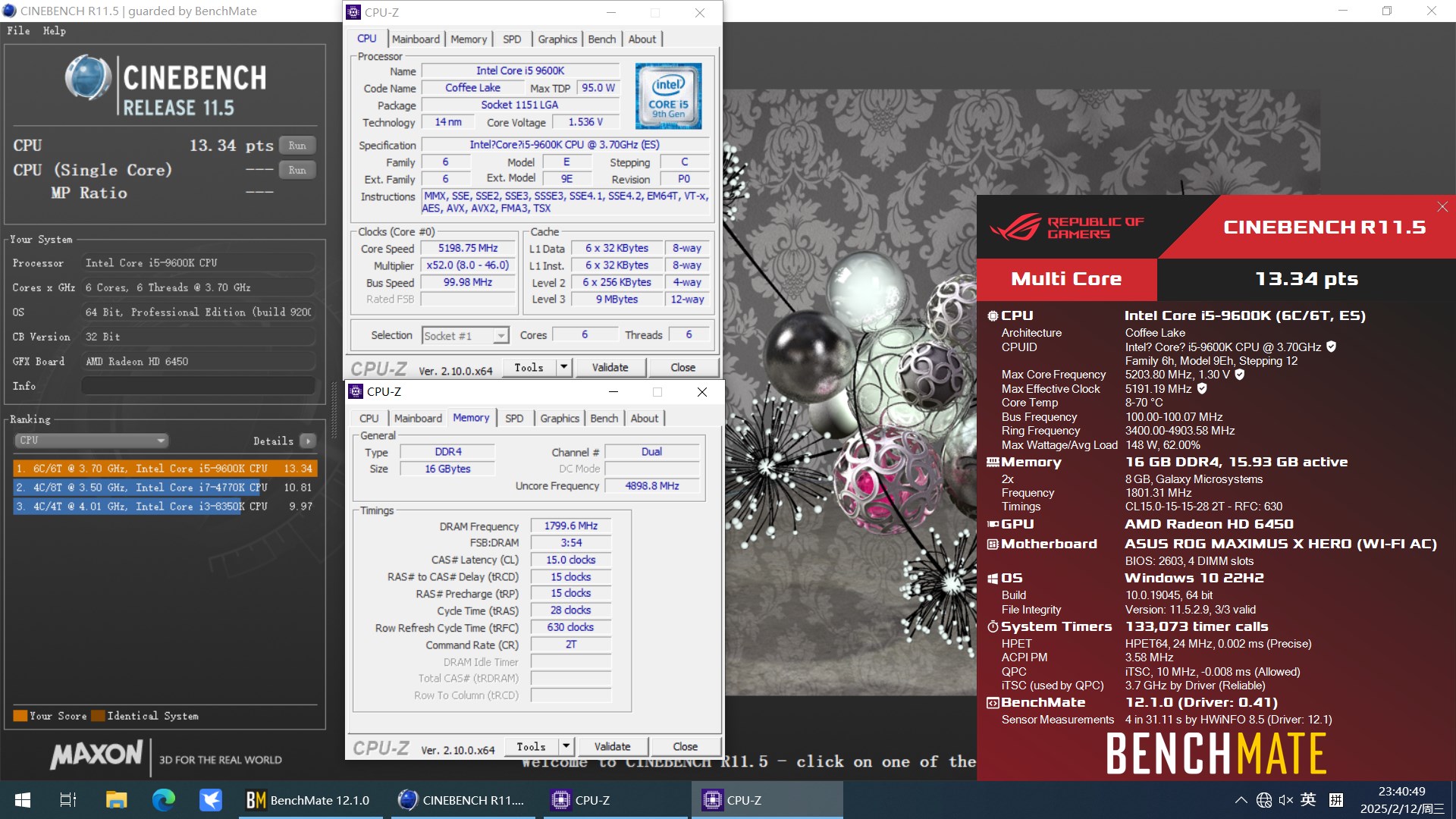Run the CPU multi-core benchmark
This screenshot has width=1456, height=819.
[x=297, y=146]
